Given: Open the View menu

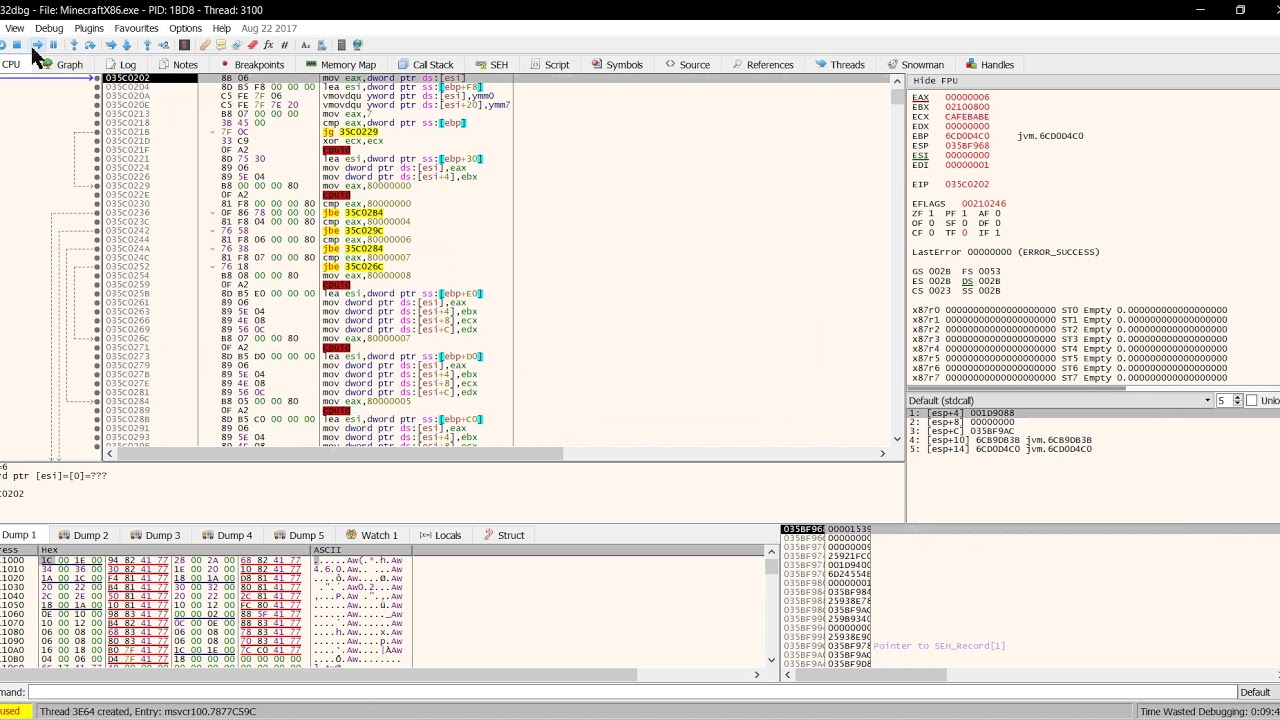Looking at the screenshot, I should pyautogui.click(x=14, y=28).
